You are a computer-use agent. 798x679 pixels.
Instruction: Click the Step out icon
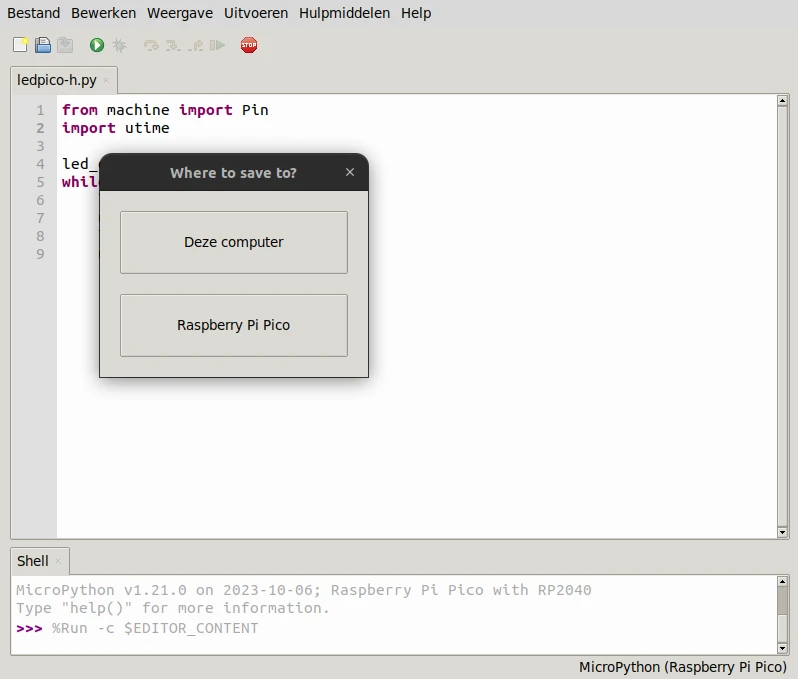(195, 45)
